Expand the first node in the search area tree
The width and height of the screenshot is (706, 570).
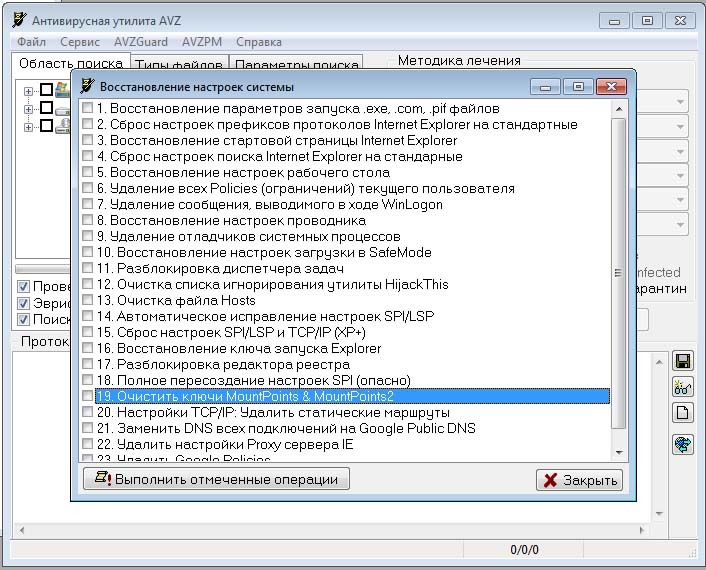28,91
